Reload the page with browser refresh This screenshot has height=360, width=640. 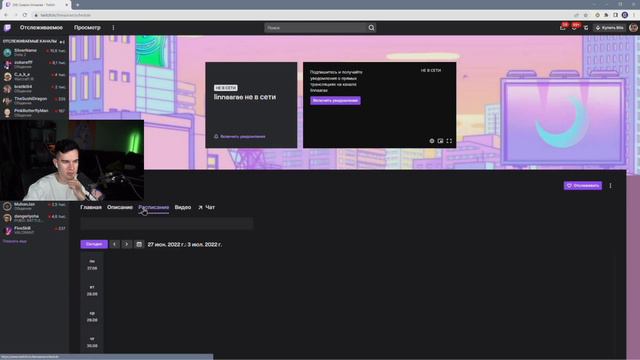click(x=25, y=15)
